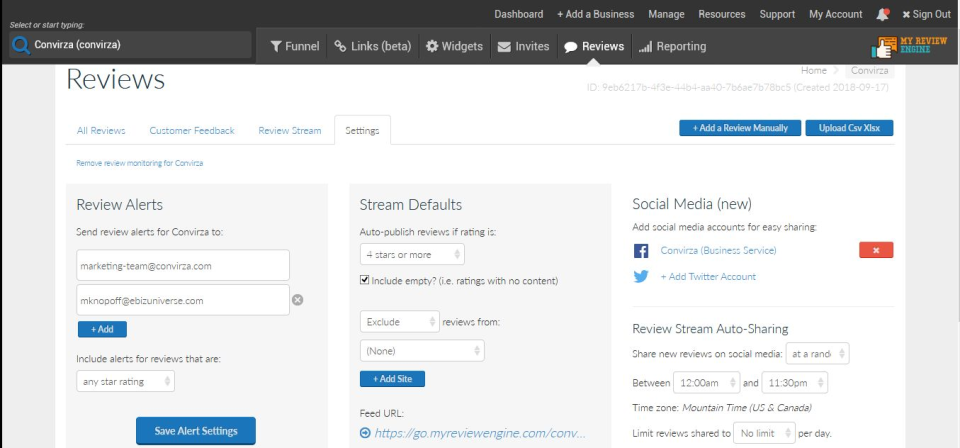The height and width of the screenshot is (448, 960).
Task: Open the Support menu
Action: click(x=777, y=14)
